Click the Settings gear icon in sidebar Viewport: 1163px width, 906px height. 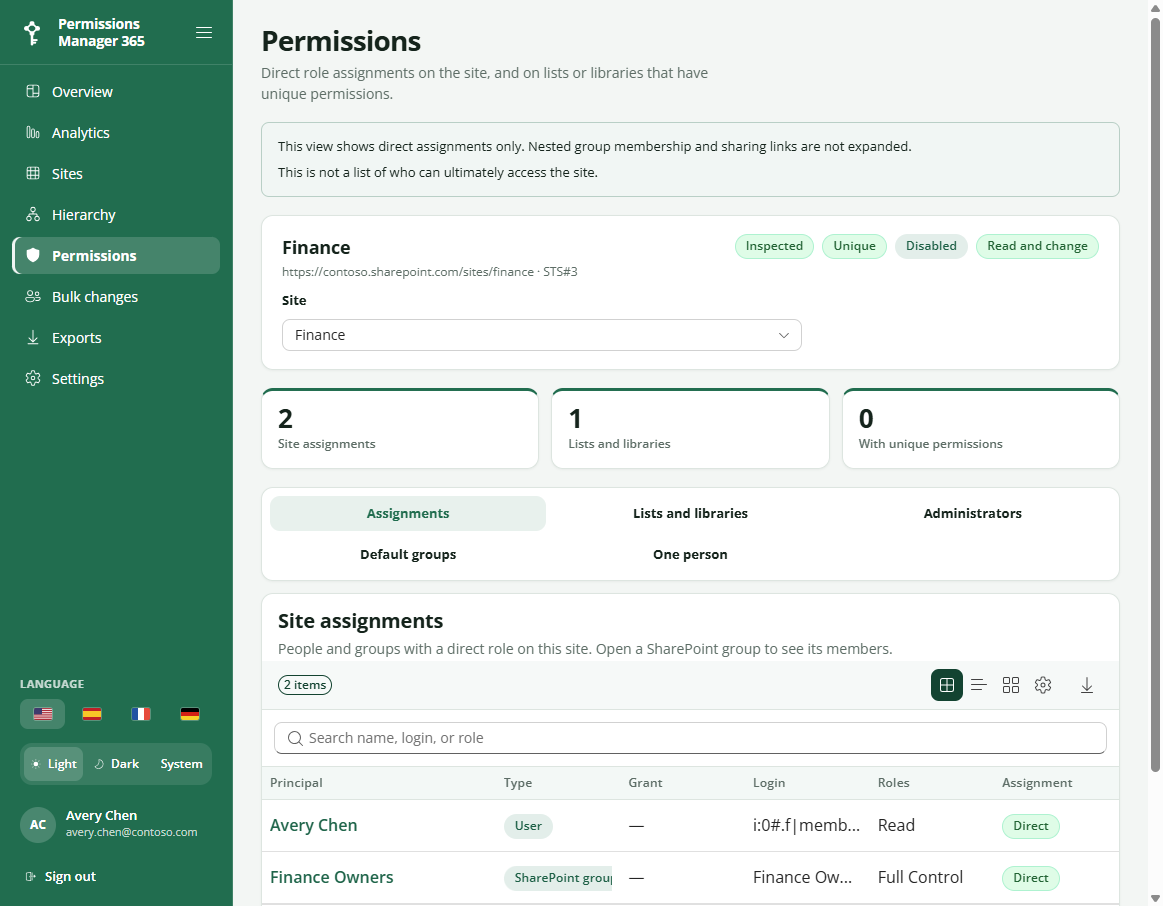[x=33, y=378]
